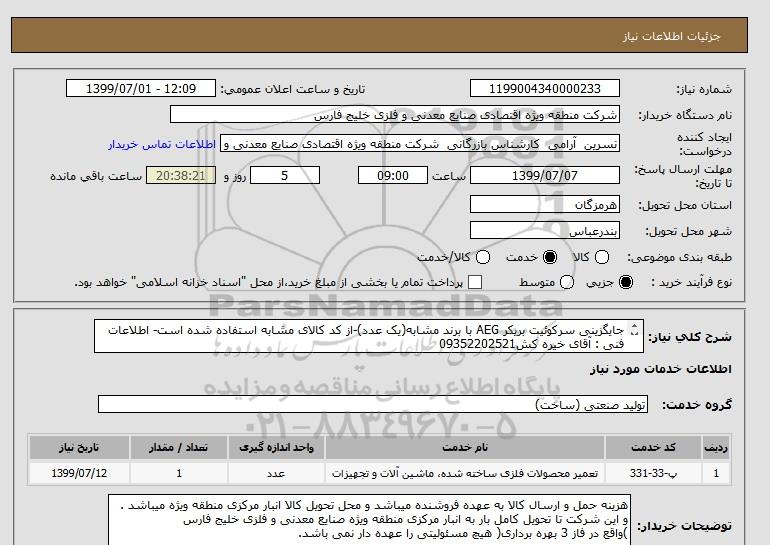
Task: Click the شماره نیاز label
Action: click(704, 89)
